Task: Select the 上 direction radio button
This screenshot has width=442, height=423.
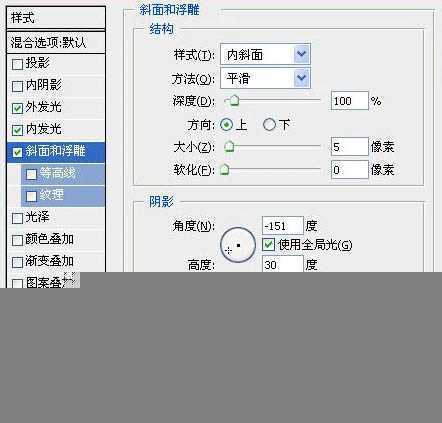Action: (226, 125)
